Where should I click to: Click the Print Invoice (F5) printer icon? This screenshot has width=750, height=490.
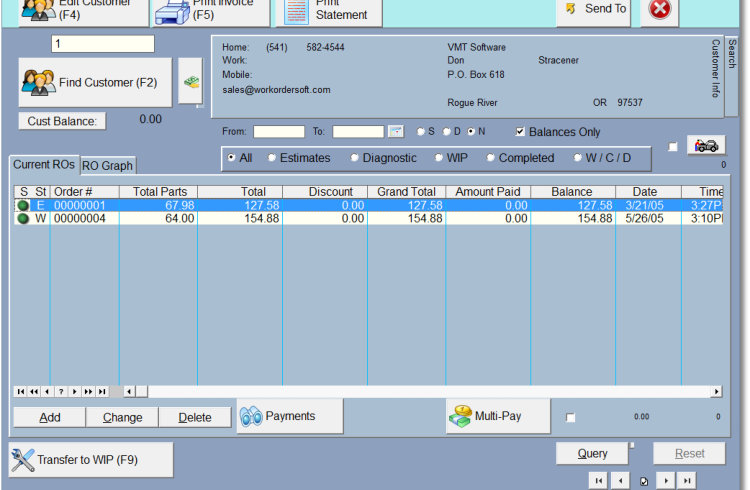pos(170,12)
